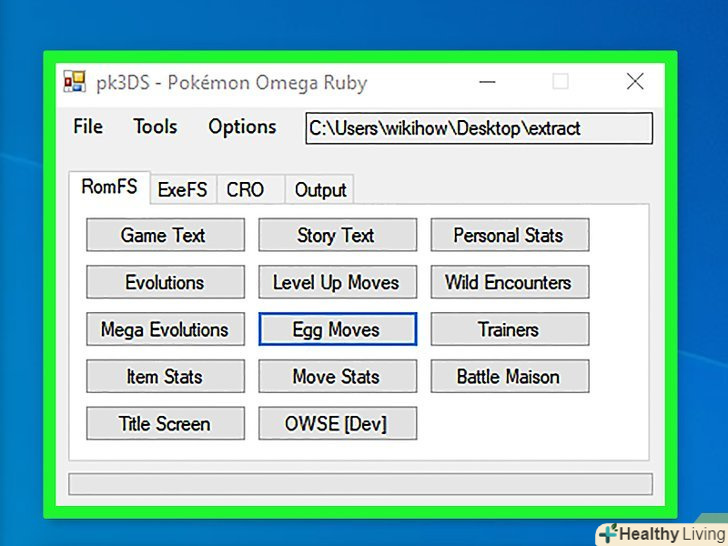Open the Title Screen editor
Image resolution: width=728 pixels, height=546 pixels.
click(165, 423)
